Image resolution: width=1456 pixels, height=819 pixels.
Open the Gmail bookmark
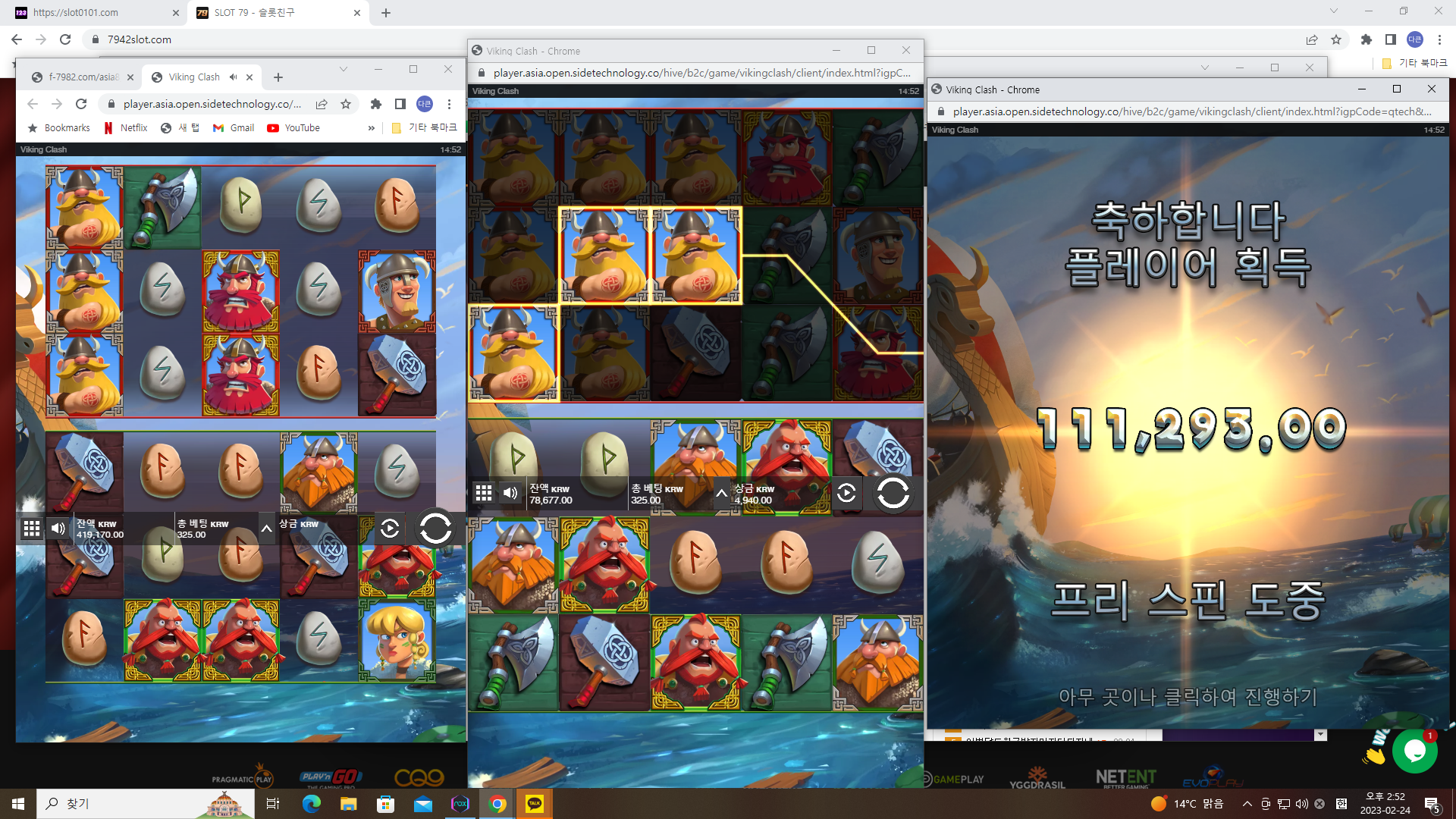coord(234,128)
